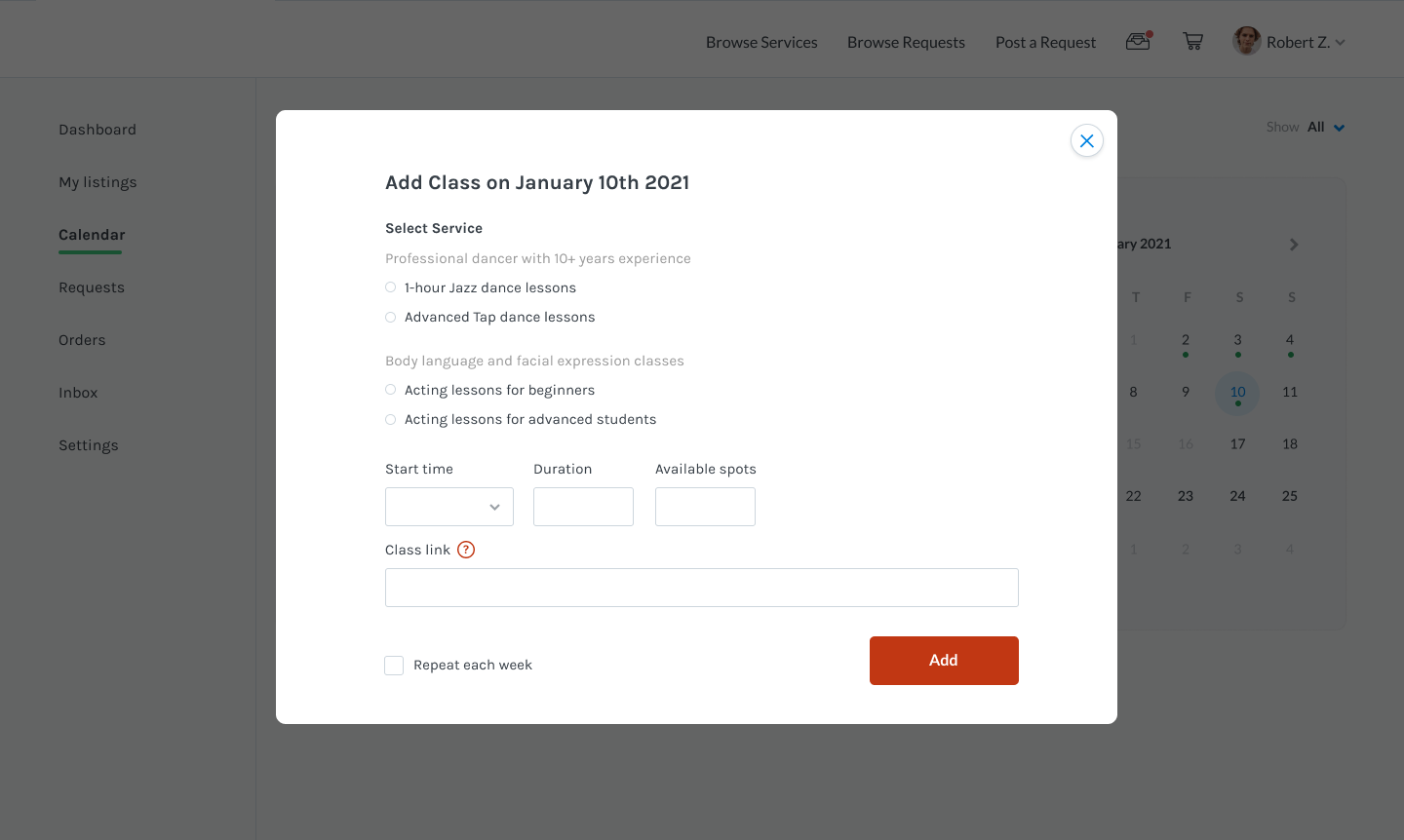1404x840 pixels.
Task: Click Robert Z. profile avatar
Action: coord(1247,41)
